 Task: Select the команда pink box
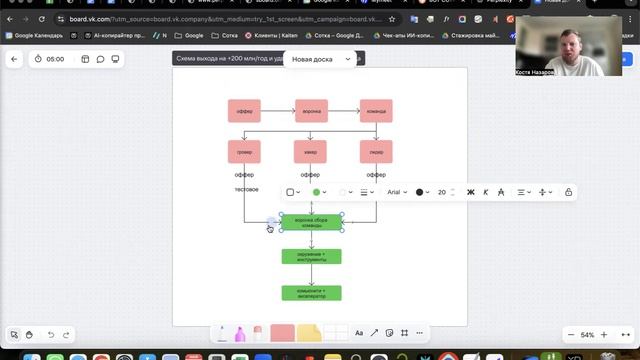pos(376,111)
